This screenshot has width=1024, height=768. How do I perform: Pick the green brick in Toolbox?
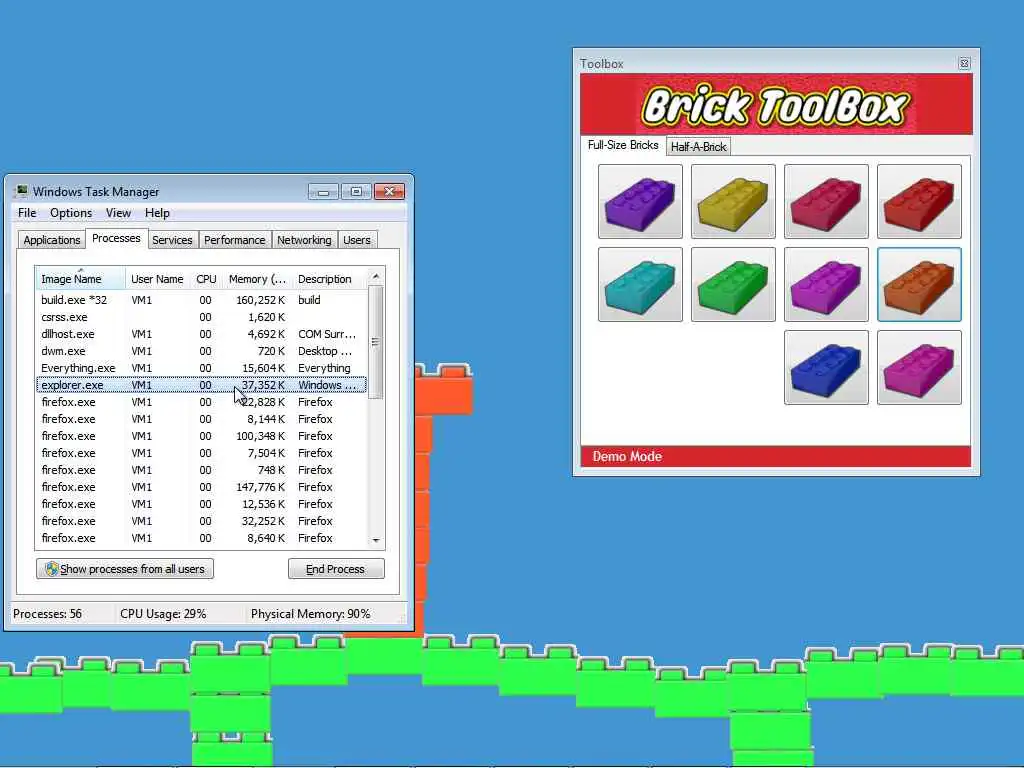pyautogui.click(x=733, y=284)
